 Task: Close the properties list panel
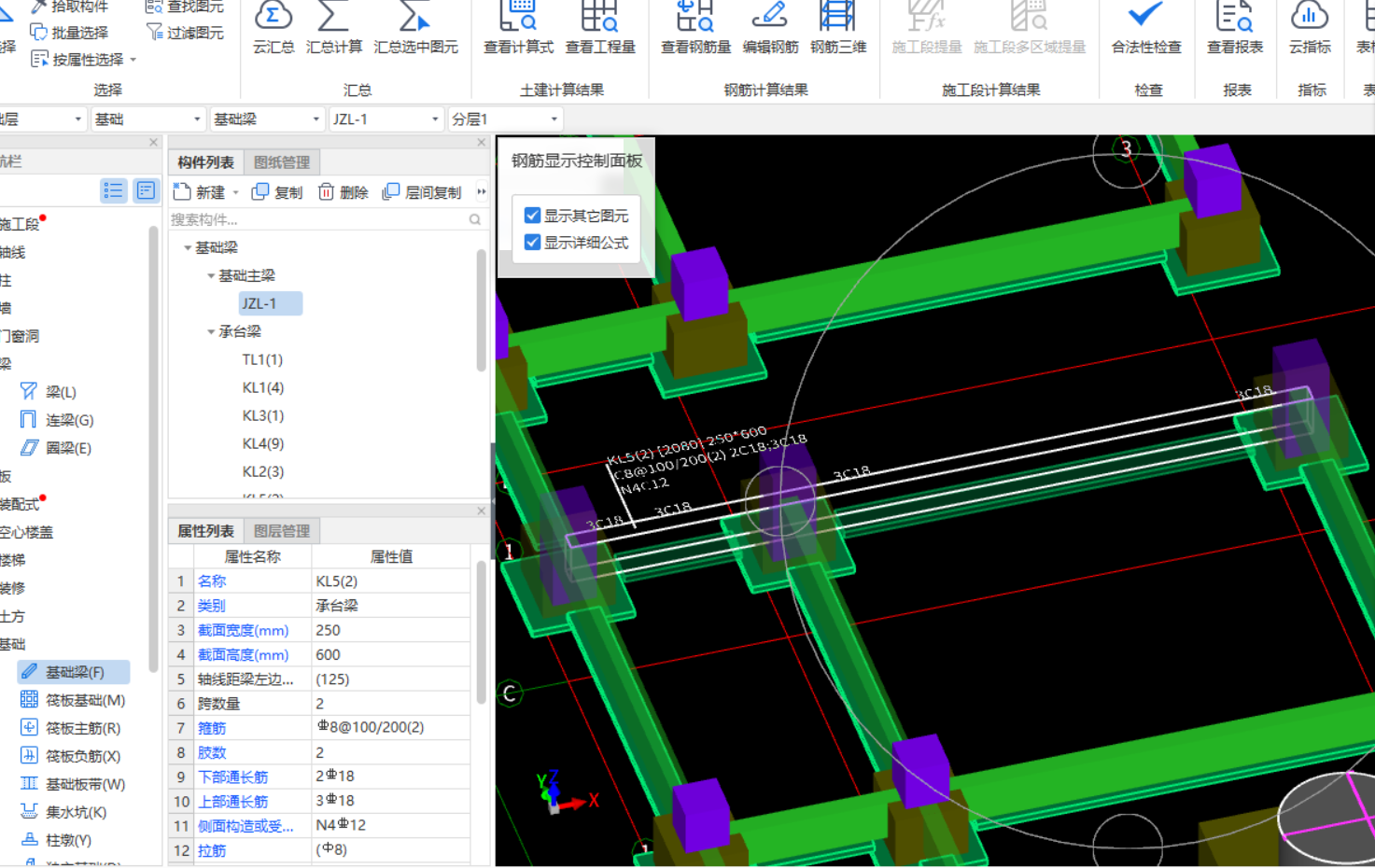482,511
